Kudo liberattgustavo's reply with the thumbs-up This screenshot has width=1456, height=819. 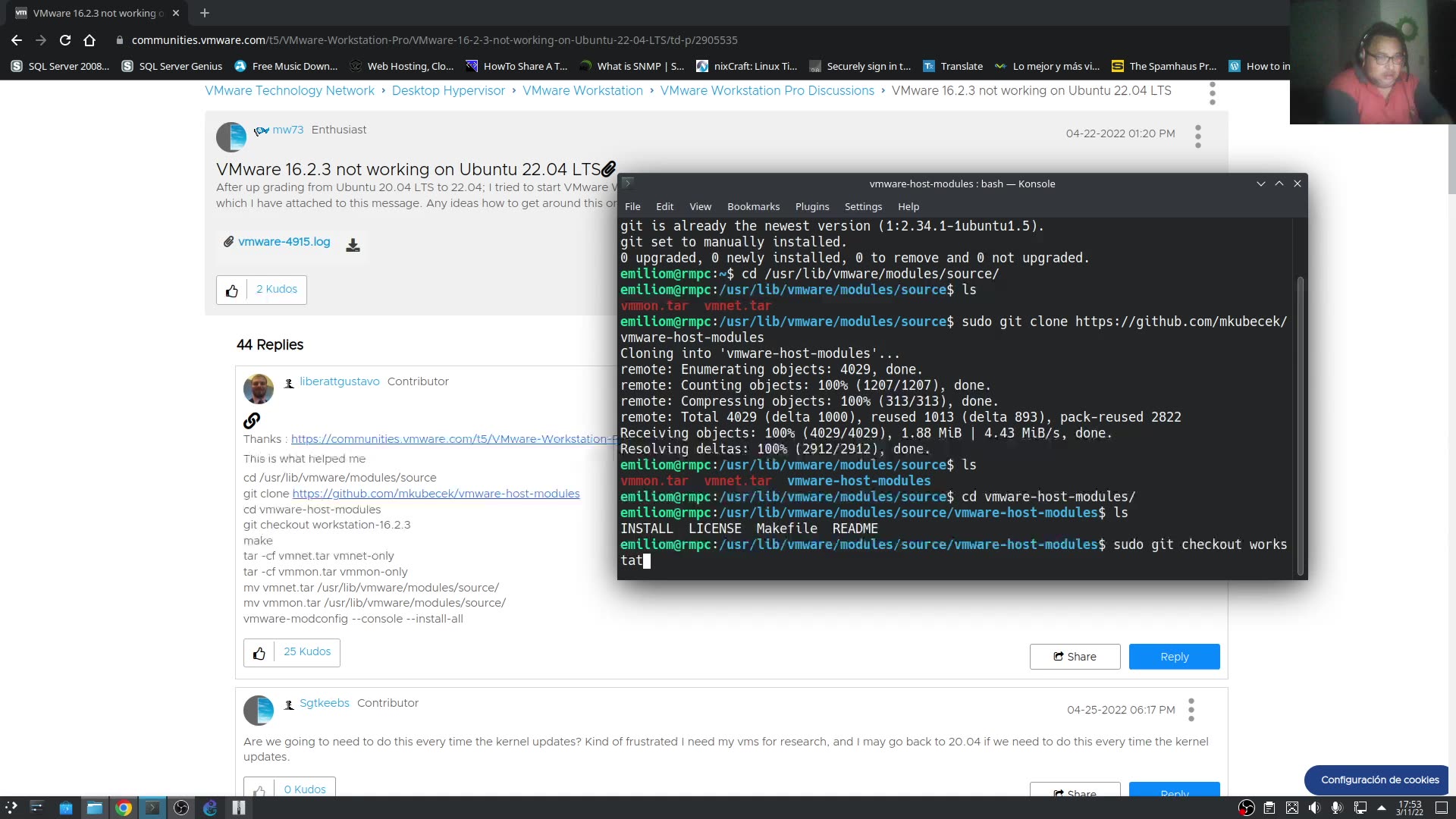pyautogui.click(x=259, y=653)
